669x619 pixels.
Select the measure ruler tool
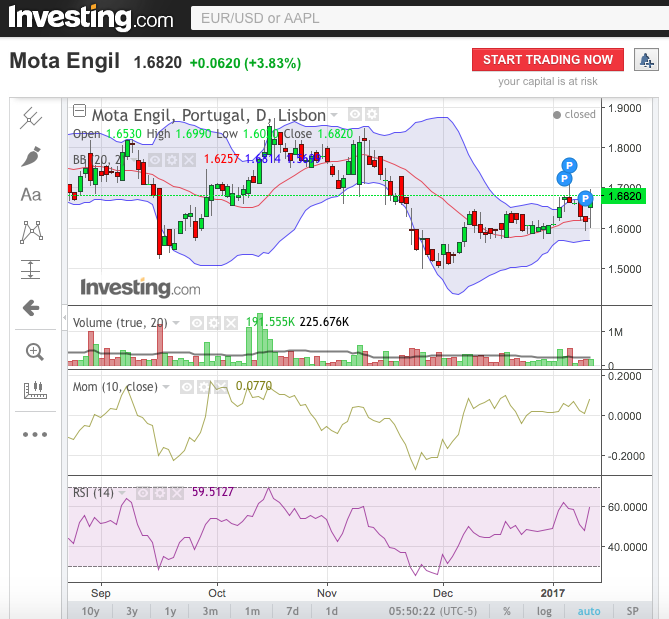click(35, 390)
